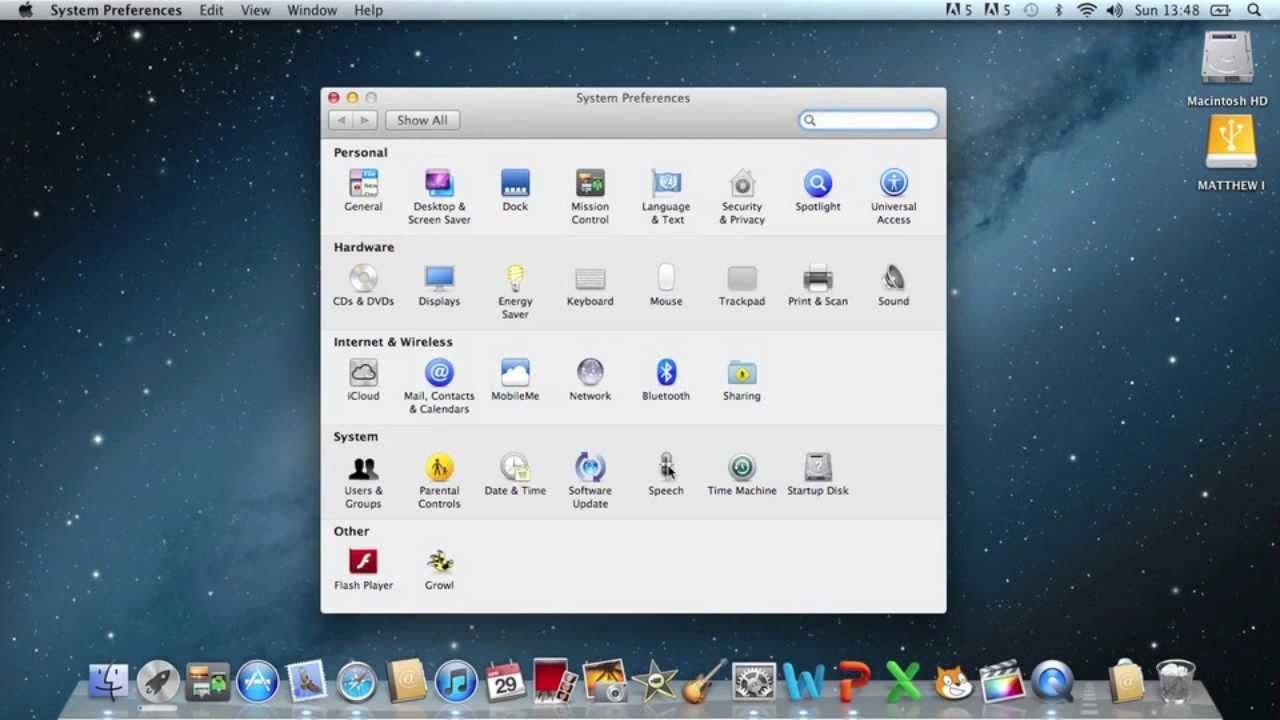Open Finder from the Dock
The height and width of the screenshot is (720, 1280).
click(x=108, y=682)
